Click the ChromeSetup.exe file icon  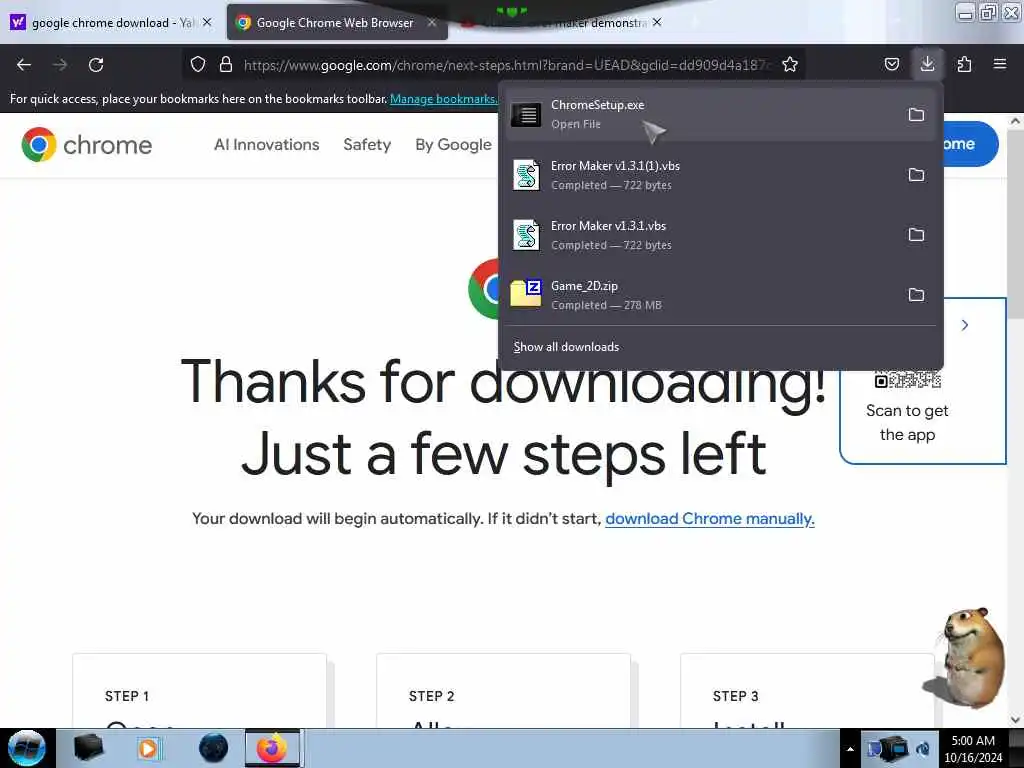pyautogui.click(x=526, y=115)
